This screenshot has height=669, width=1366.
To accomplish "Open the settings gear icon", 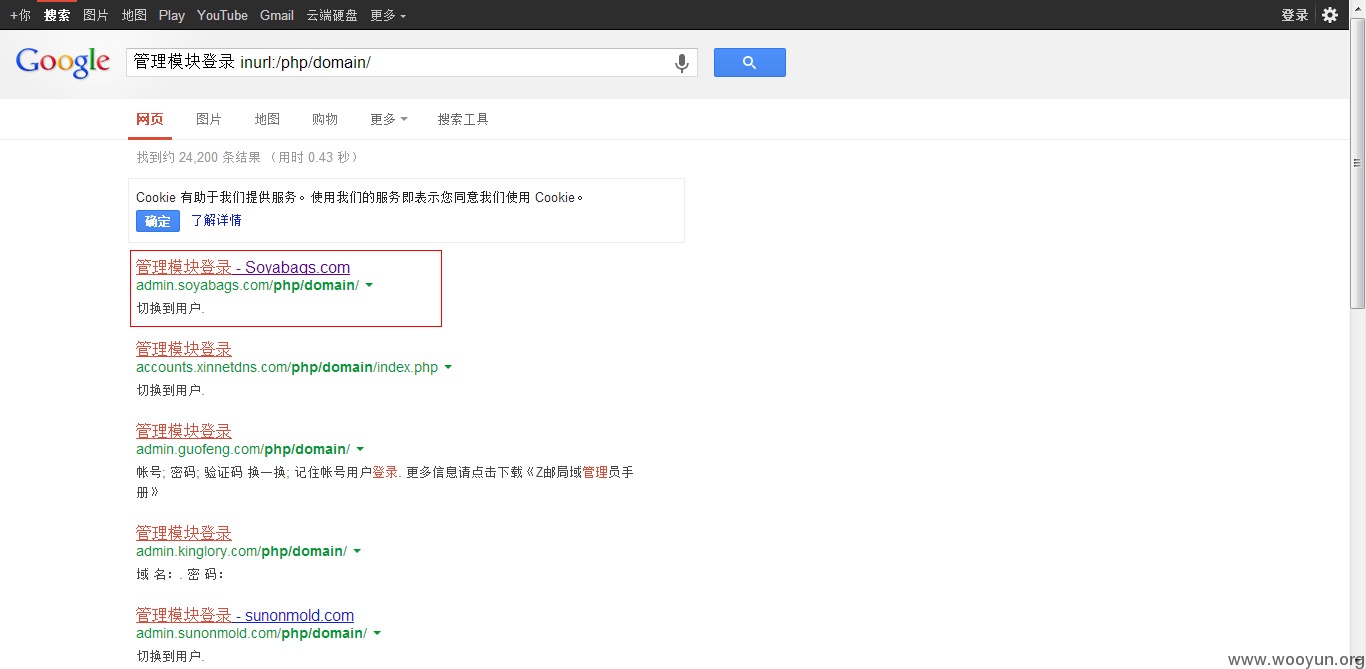I will 1330,15.
